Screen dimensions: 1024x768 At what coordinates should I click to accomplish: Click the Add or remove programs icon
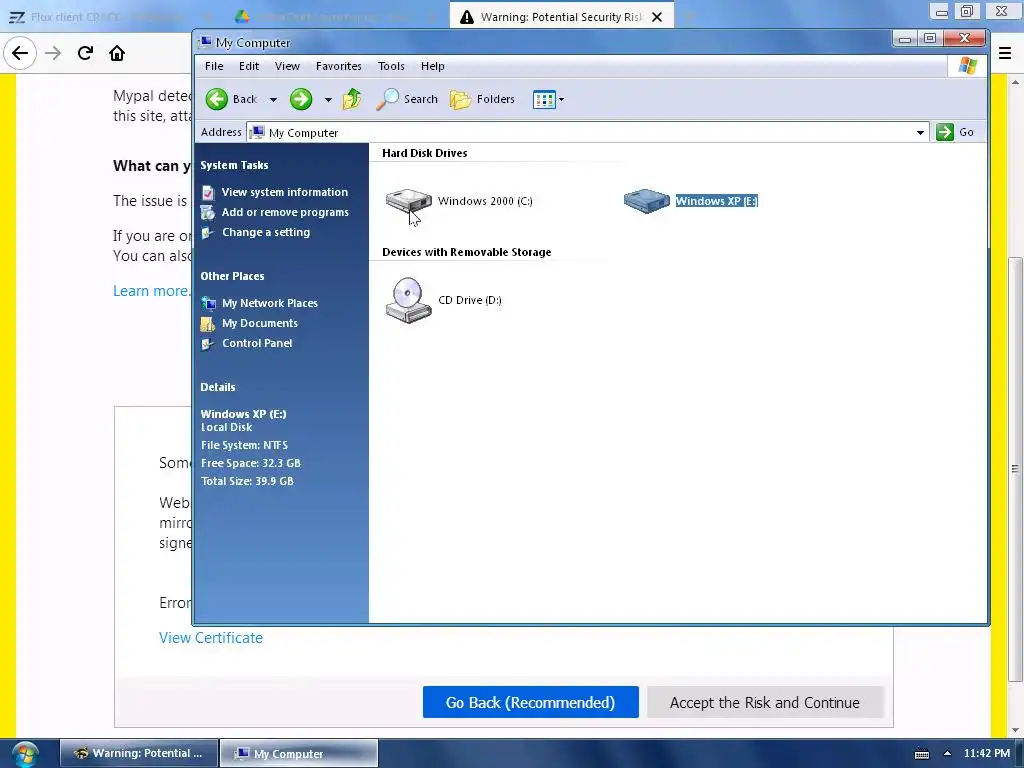tap(208, 213)
